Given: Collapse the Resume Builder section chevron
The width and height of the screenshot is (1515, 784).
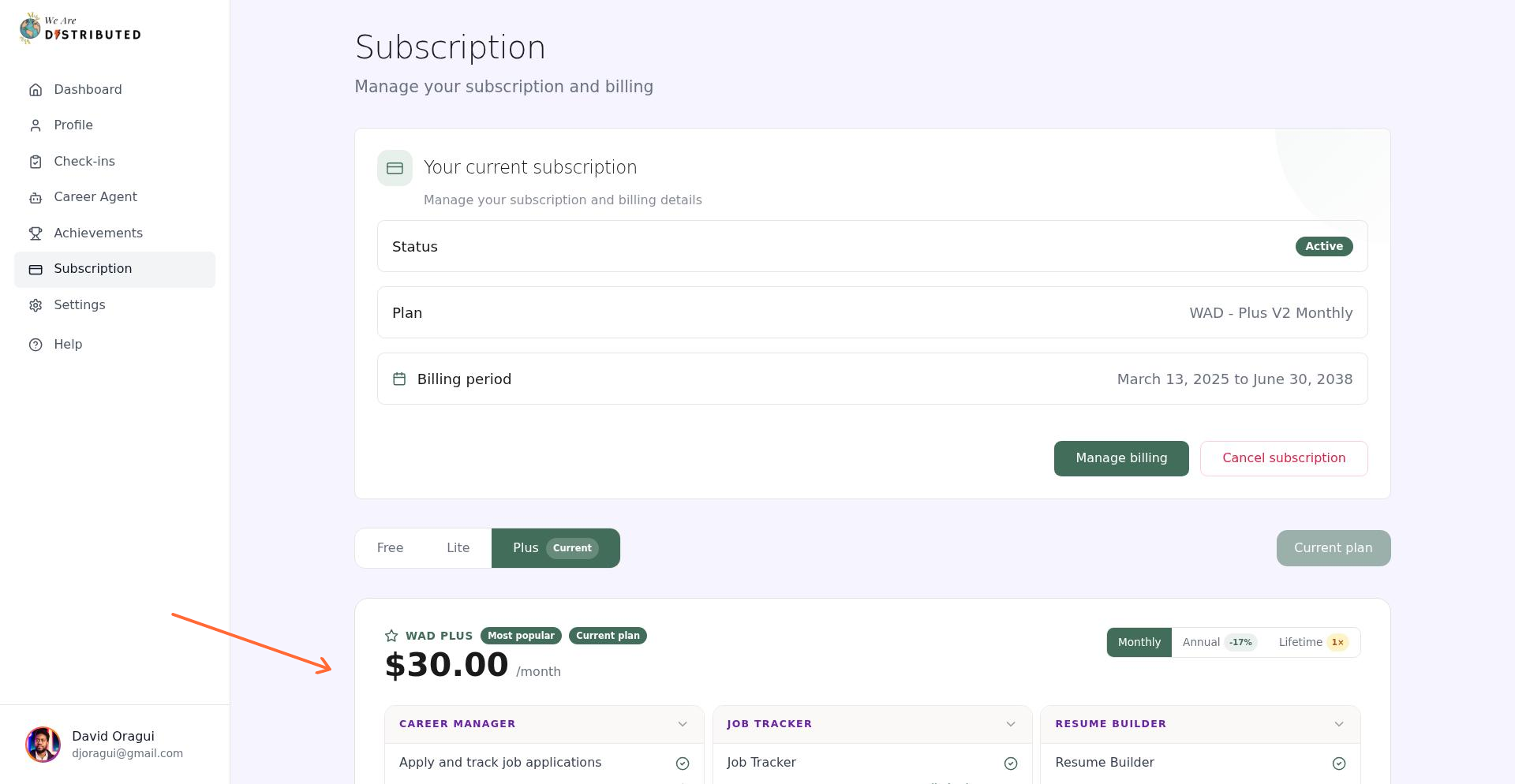Looking at the screenshot, I should pos(1339,724).
